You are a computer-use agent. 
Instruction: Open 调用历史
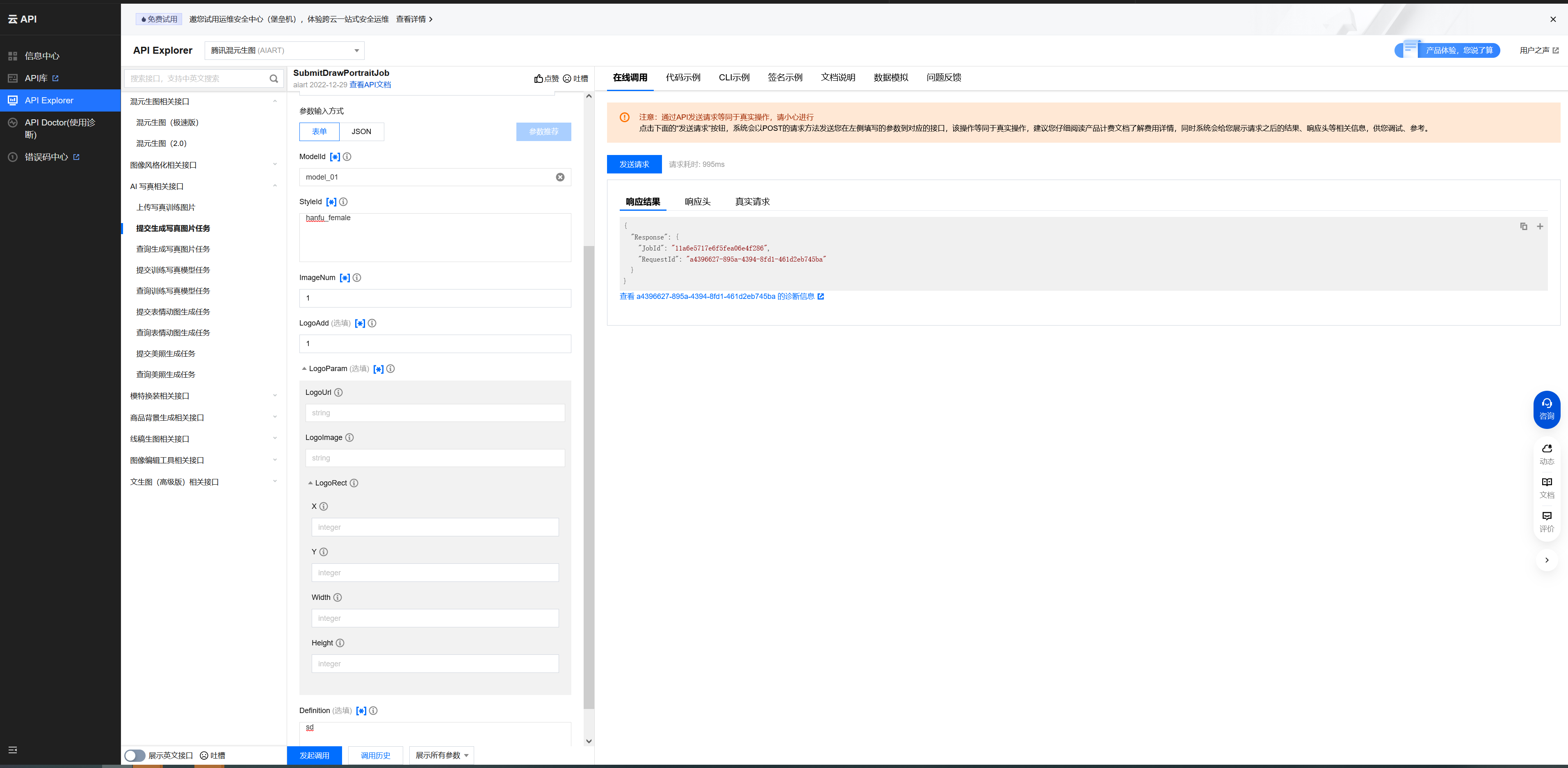pos(376,755)
